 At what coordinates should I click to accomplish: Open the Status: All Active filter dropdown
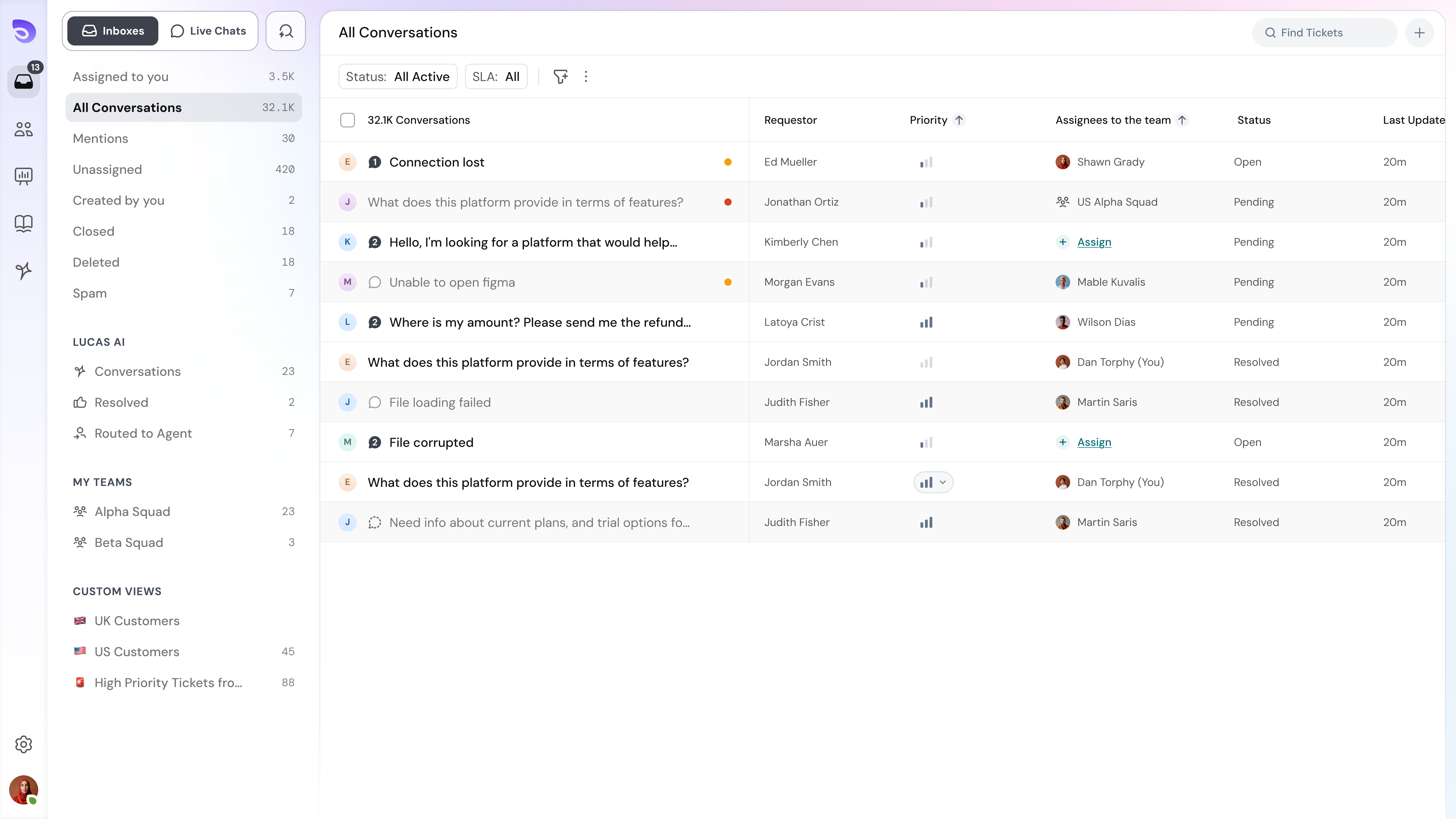(x=397, y=76)
